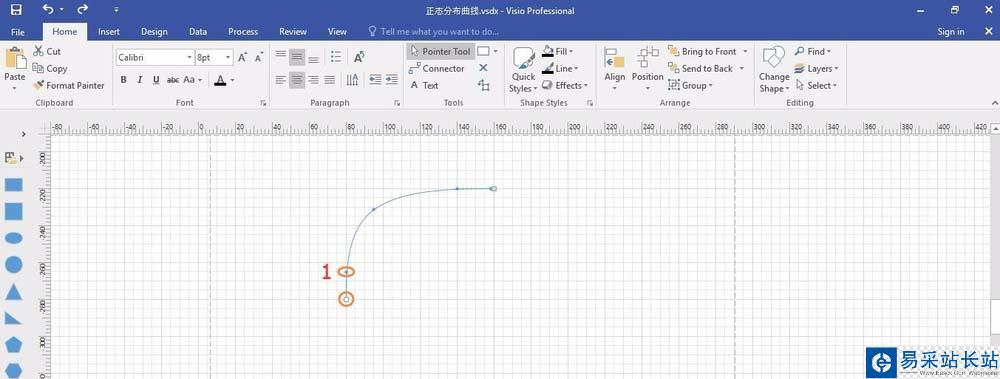Click the Tell me what you want field

pyautogui.click(x=434, y=31)
